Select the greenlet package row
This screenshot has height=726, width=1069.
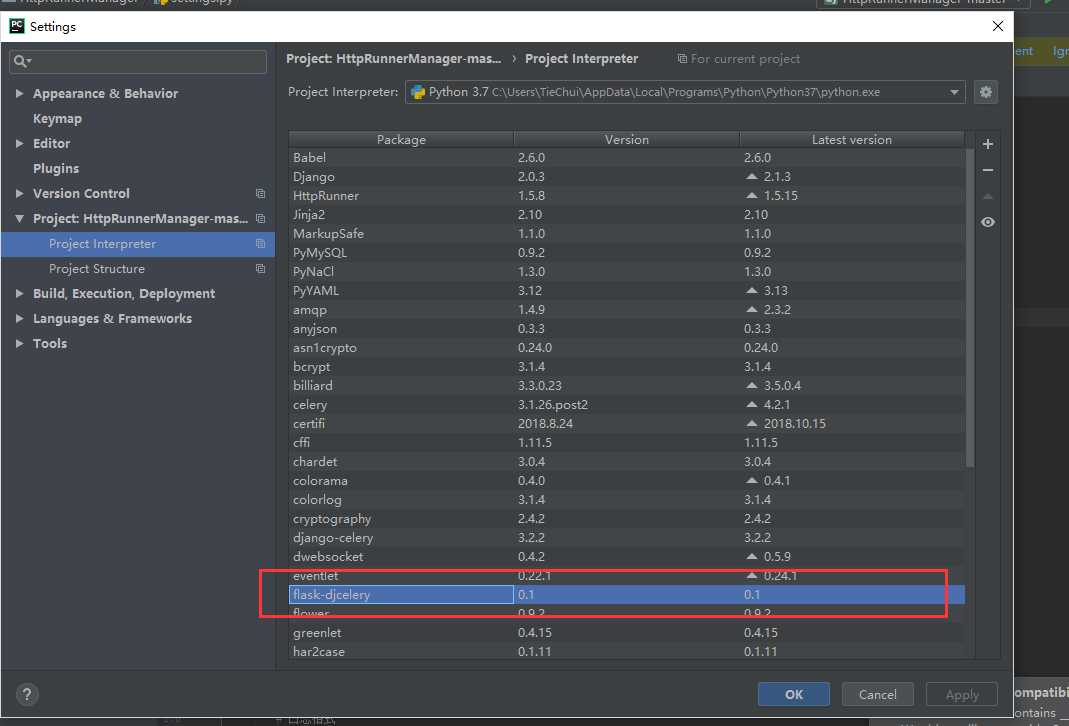coord(627,633)
